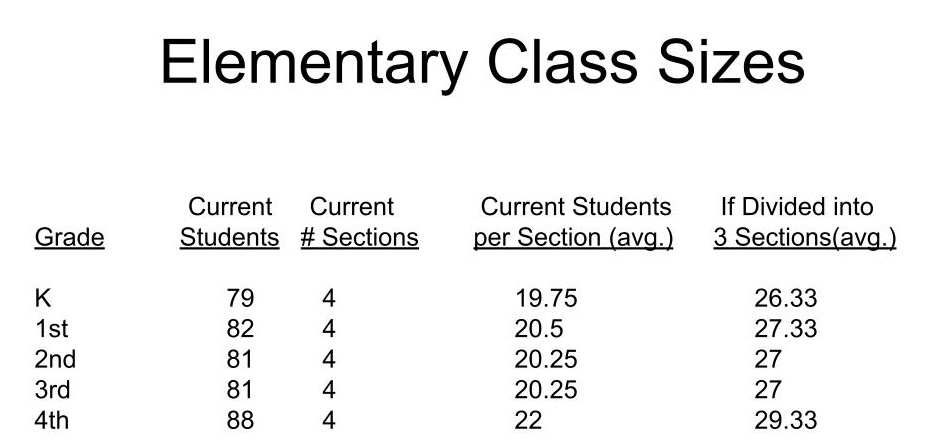Select the 1st grade row label
Image resolution: width=933 pixels, height=446 pixels.
(51, 329)
